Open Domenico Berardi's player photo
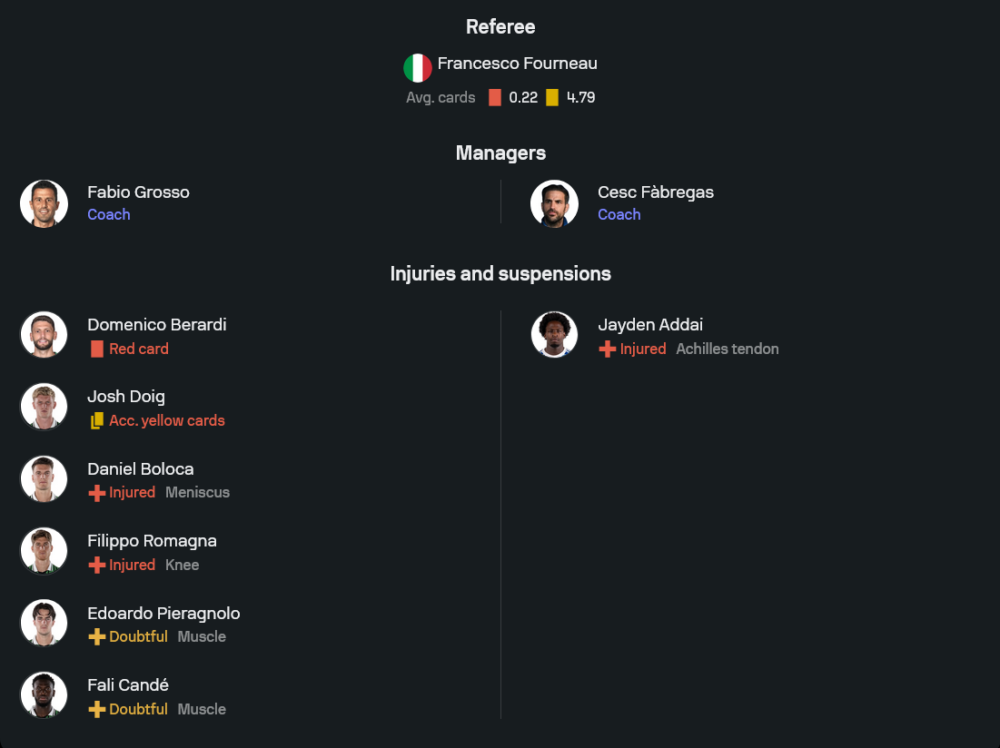The image size is (1000, 748). pyautogui.click(x=44, y=335)
